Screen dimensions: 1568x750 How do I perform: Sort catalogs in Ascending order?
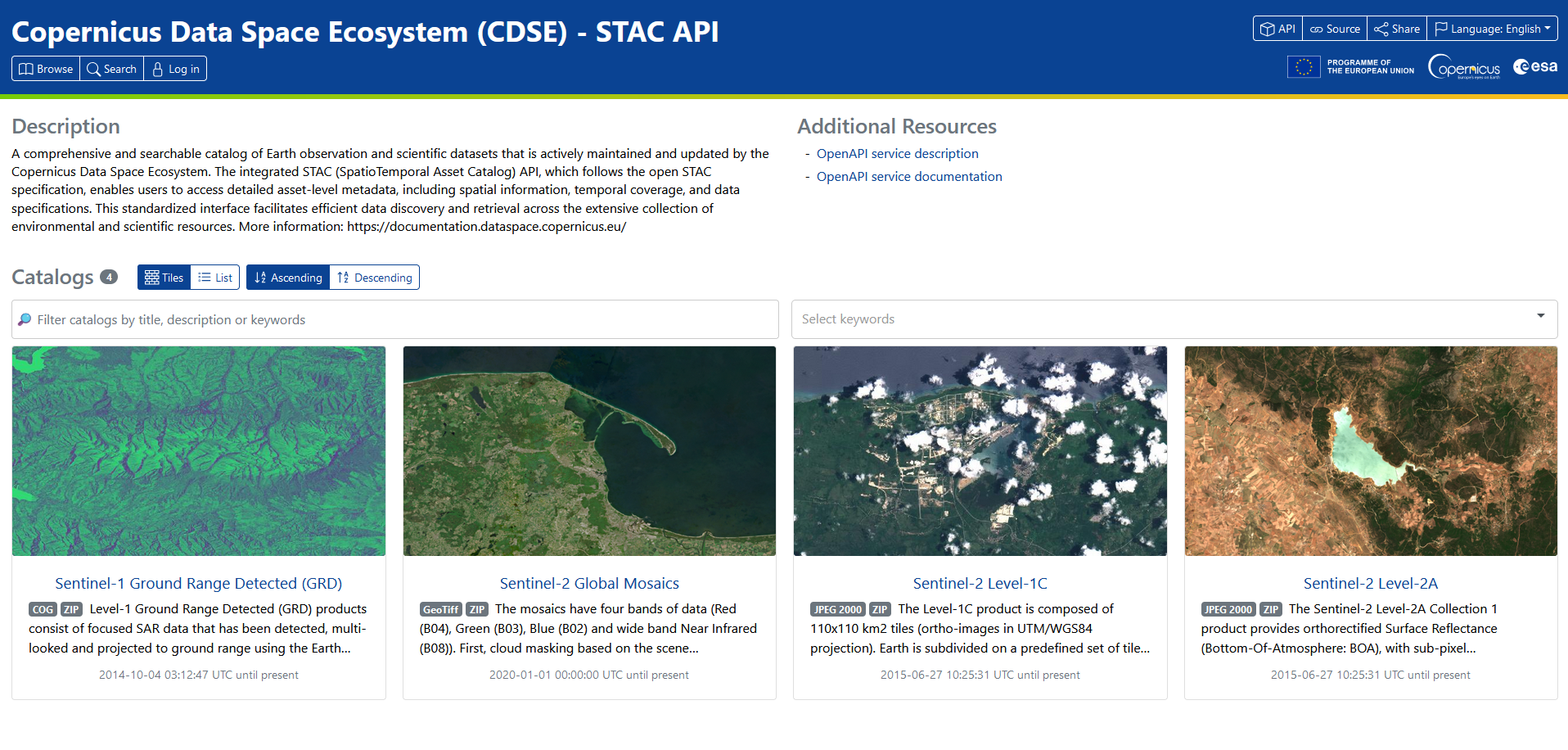(288, 278)
